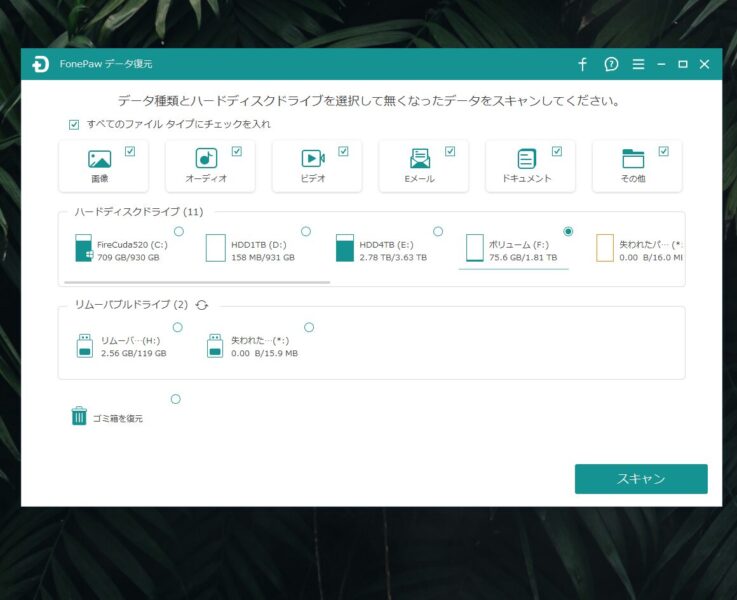Close the FonePaw window
The image size is (737, 600).
click(704, 64)
